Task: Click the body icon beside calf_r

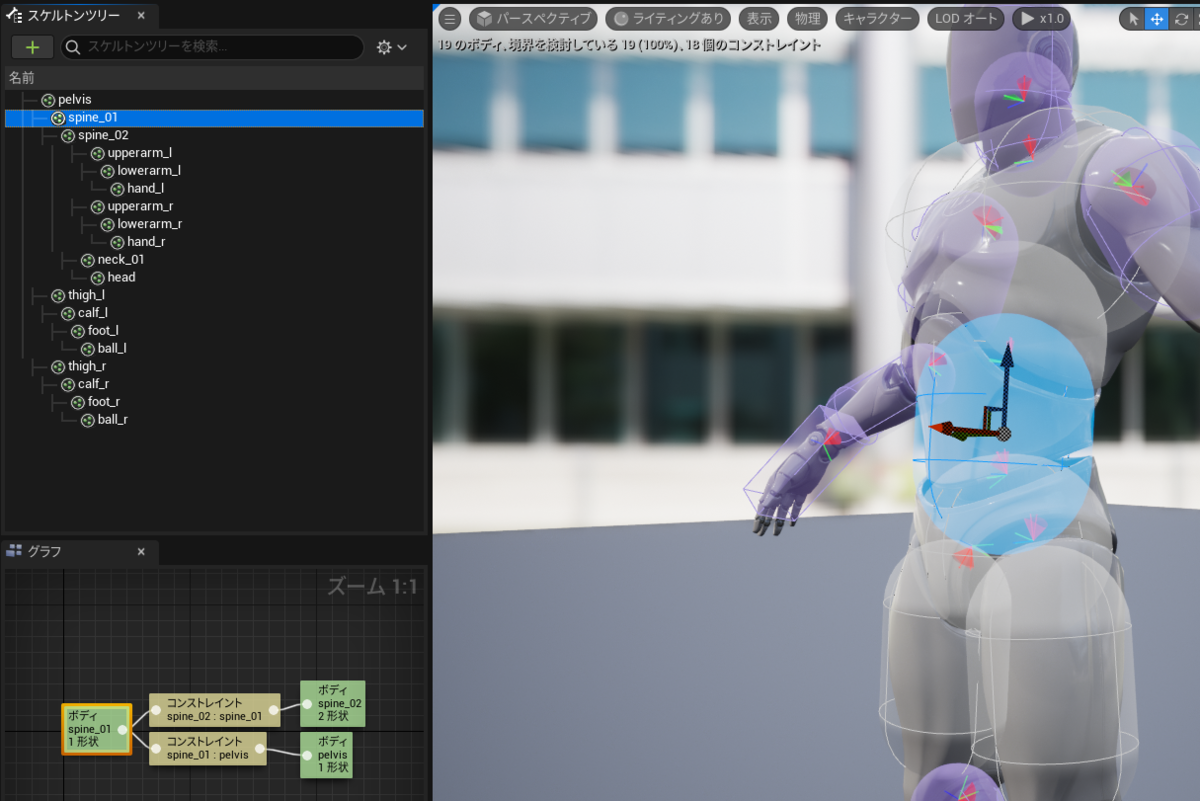Action: (x=68, y=384)
